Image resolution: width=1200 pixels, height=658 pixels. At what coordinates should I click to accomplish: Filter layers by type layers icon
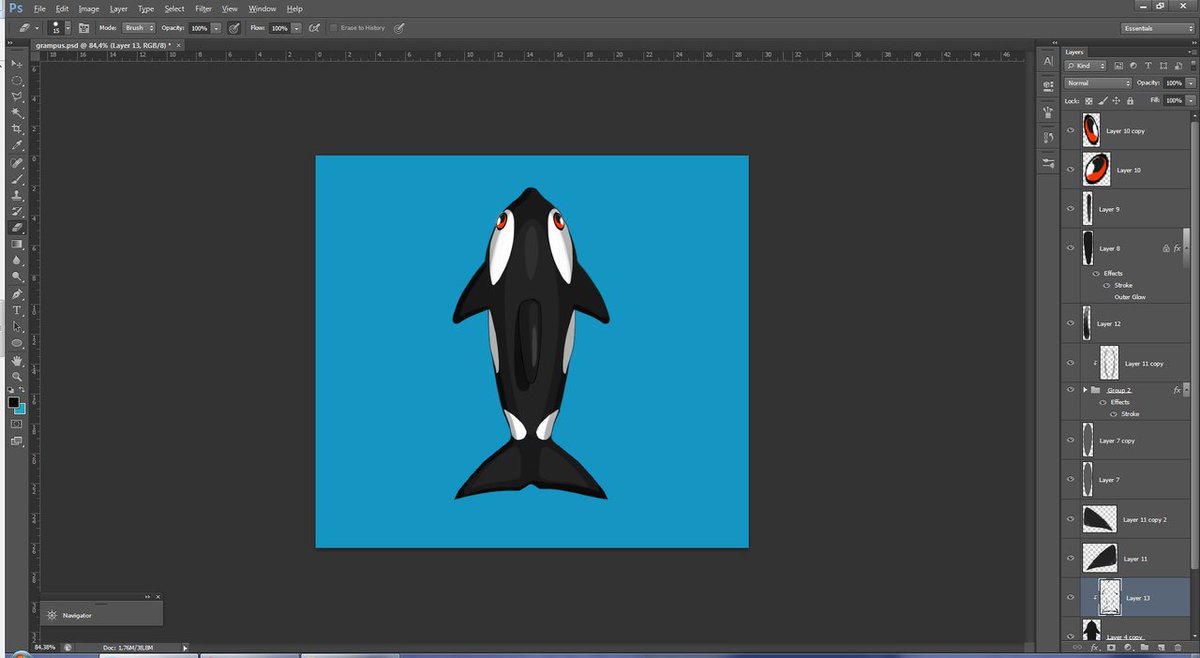1149,65
